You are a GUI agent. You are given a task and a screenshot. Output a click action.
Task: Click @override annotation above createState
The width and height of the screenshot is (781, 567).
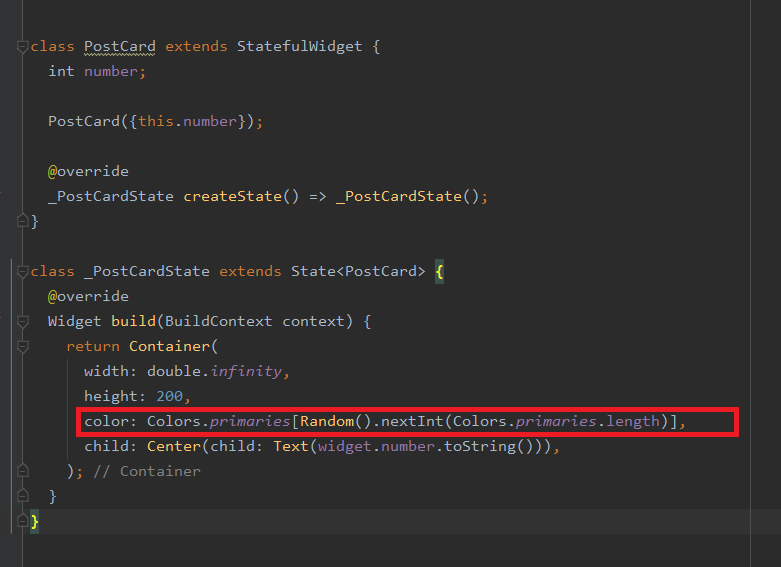[88, 171]
